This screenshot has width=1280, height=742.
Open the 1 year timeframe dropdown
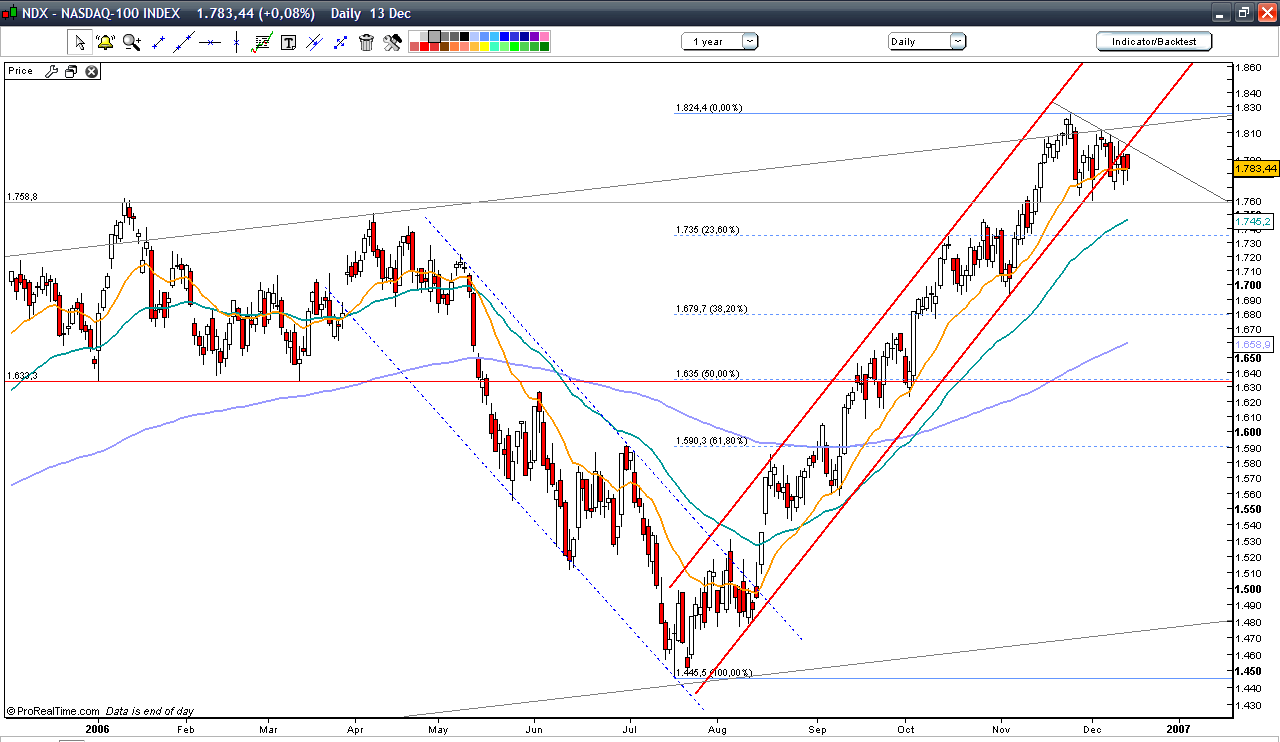[747, 41]
